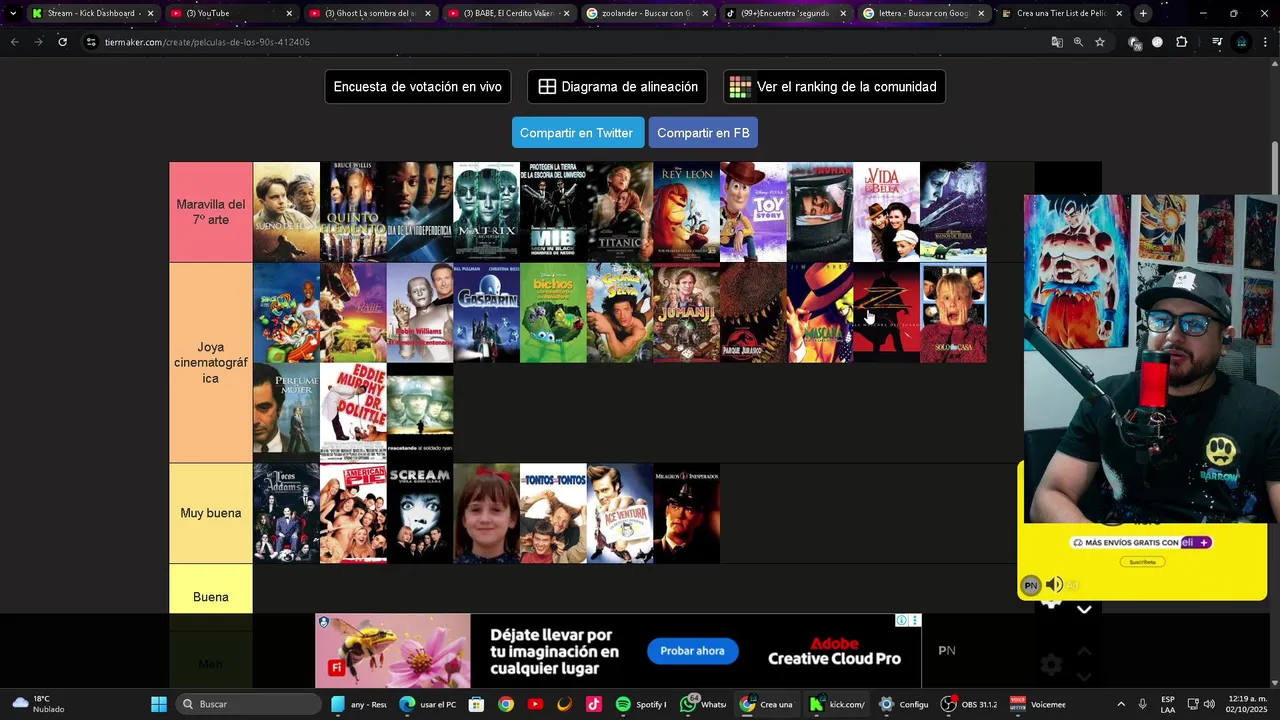Viewport: 1280px width, 720px height.
Task: Select the El Rey León poster
Action: click(686, 212)
